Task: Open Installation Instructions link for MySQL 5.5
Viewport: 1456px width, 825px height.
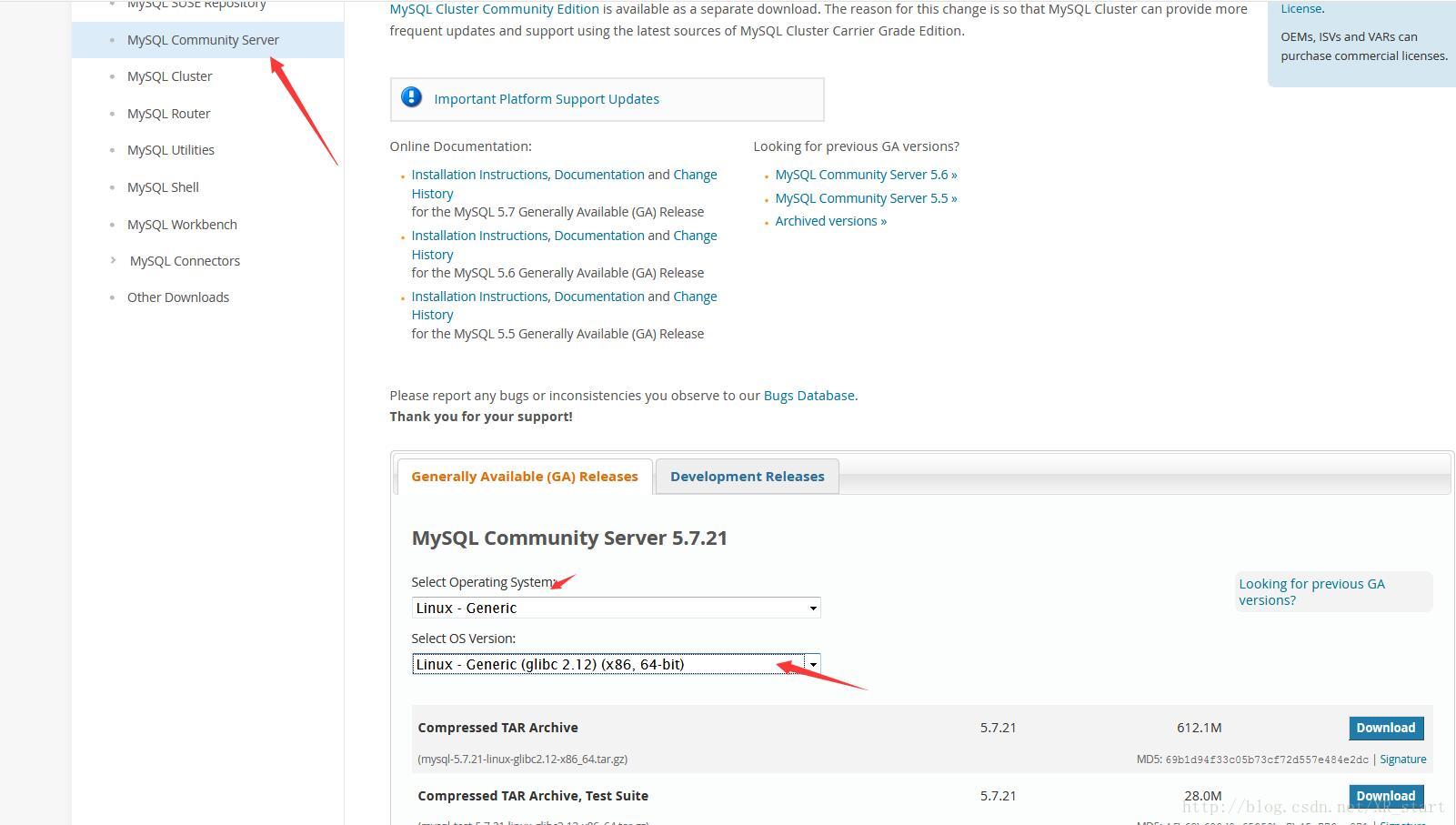Action: [x=479, y=297]
